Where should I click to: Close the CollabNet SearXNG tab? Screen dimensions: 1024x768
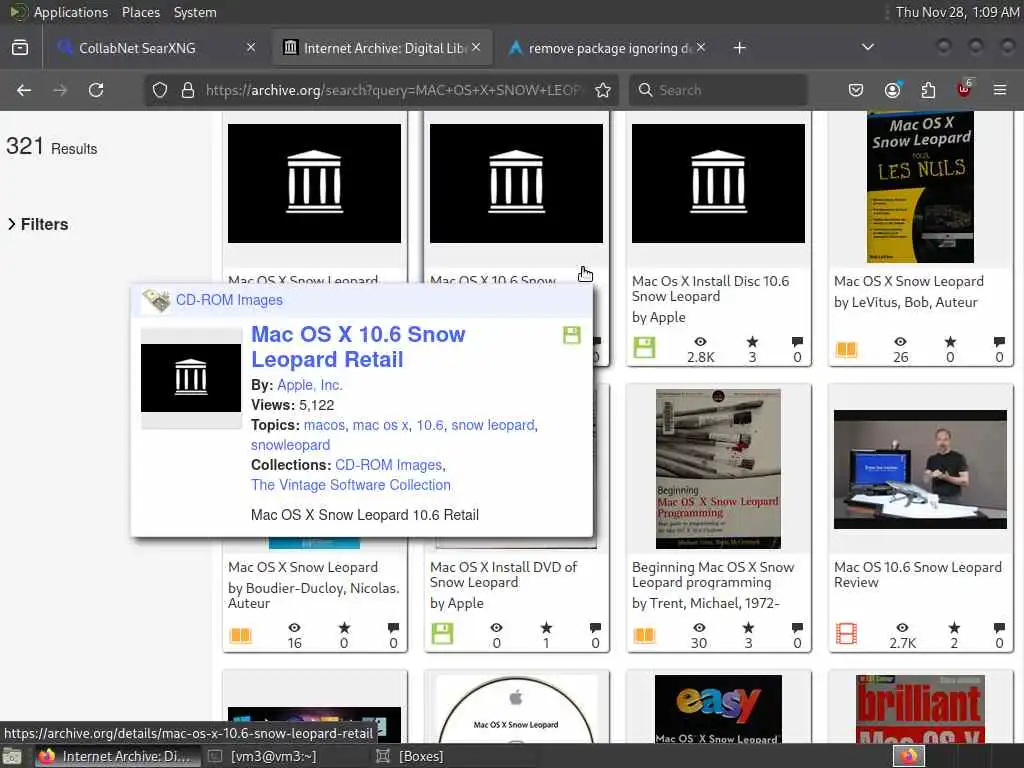251,47
